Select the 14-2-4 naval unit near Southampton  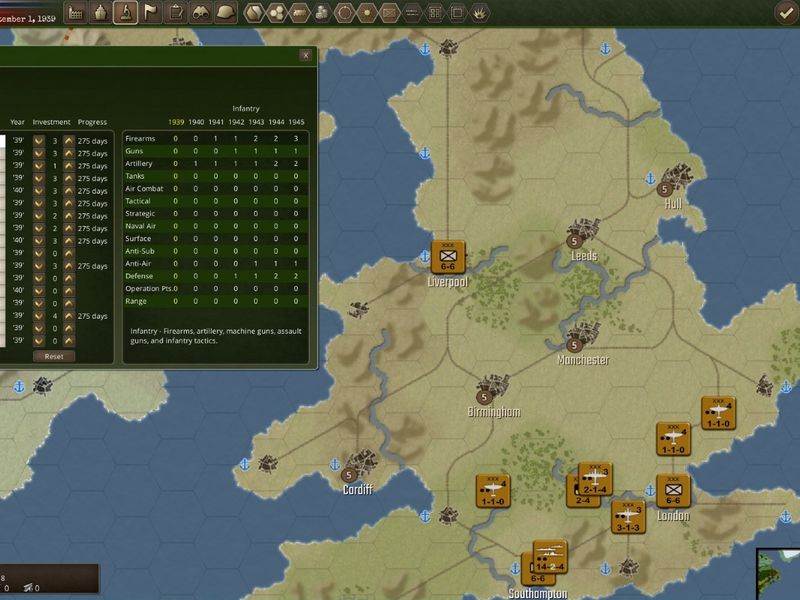[x=550, y=557]
